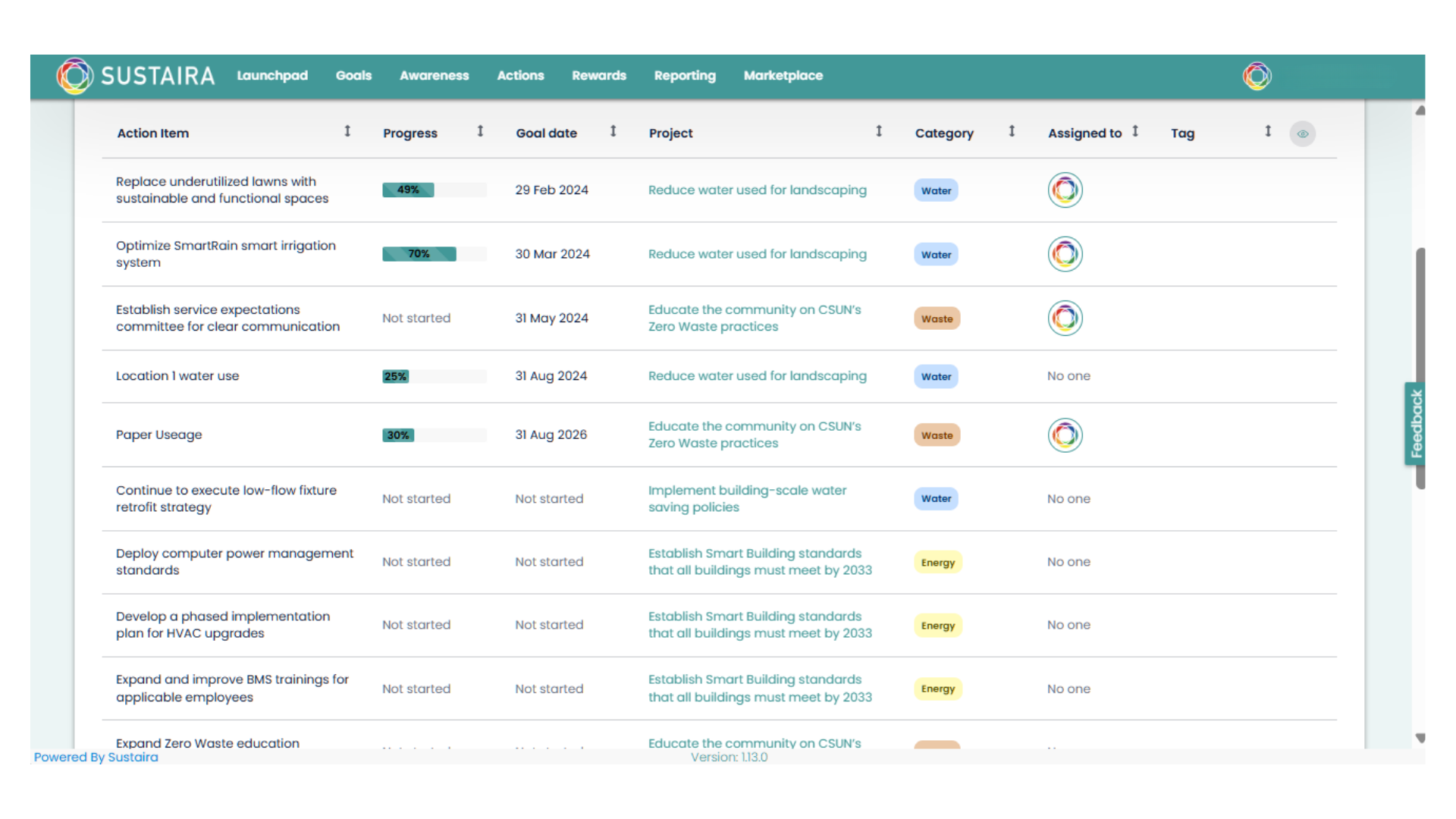Click assignee avatar on Optimize SmartRain row

(x=1065, y=254)
